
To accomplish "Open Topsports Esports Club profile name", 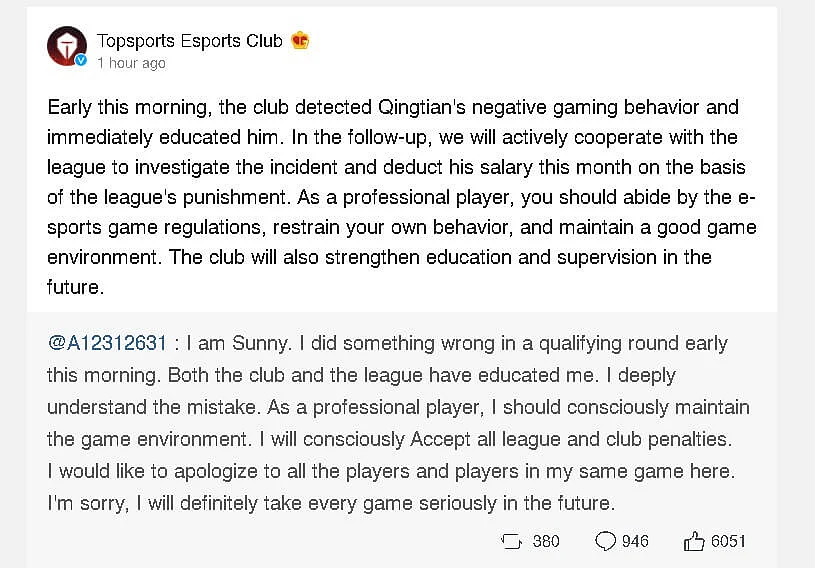I will click(190, 41).
